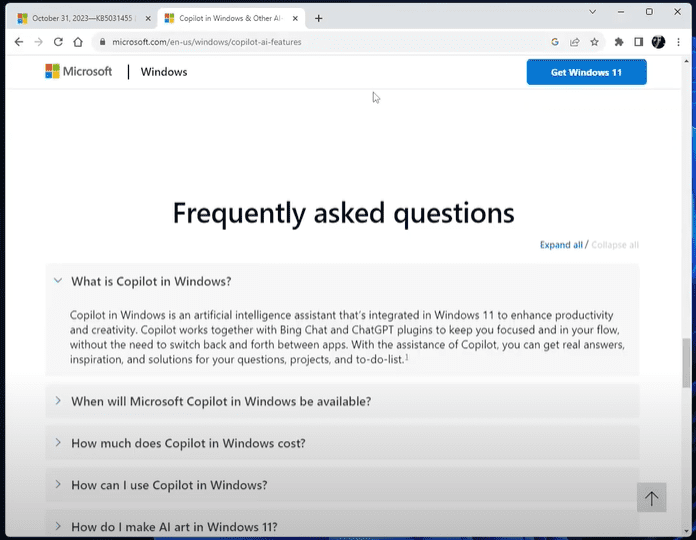This screenshot has height=540, width=696.
Task: Open the Chrome three-dot menu
Action: pyautogui.click(x=679, y=42)
